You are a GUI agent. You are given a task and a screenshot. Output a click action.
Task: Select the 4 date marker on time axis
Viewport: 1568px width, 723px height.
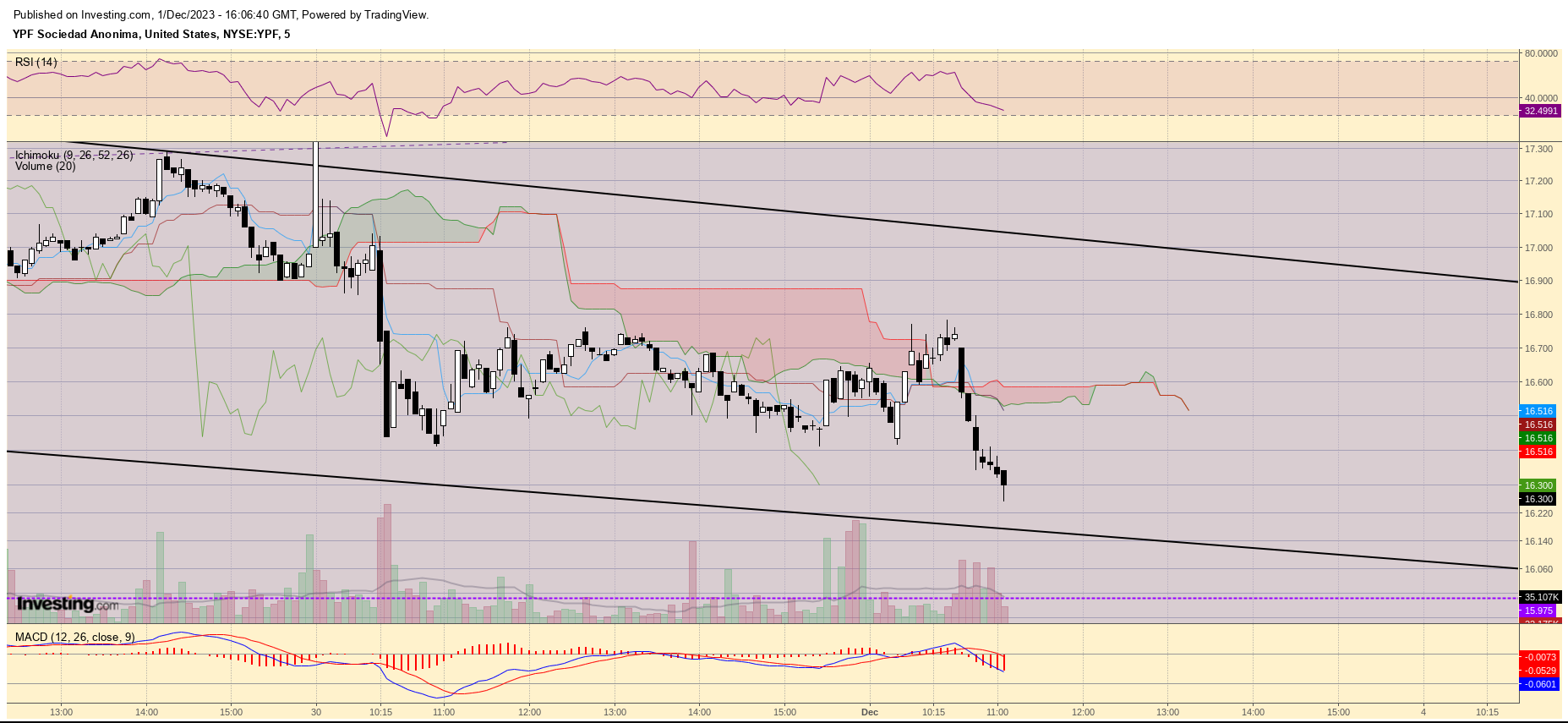pos(1423,712)
